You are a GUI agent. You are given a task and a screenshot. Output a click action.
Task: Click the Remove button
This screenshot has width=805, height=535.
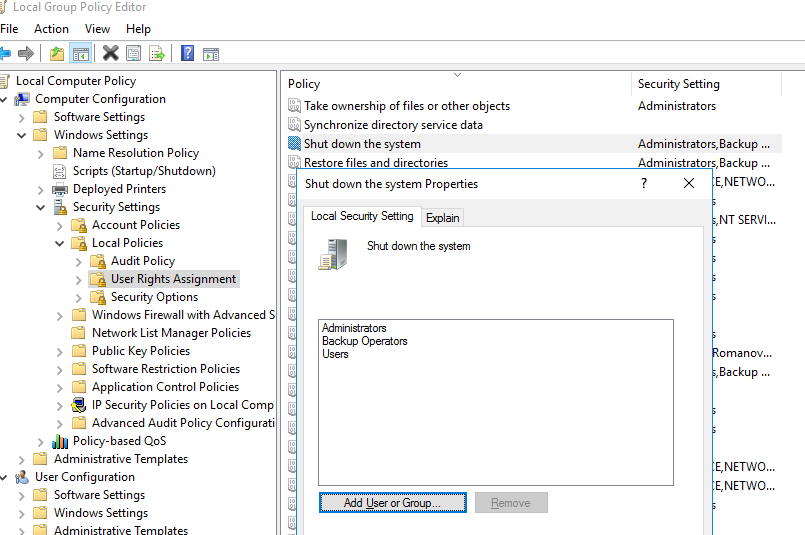pyautogui.click(x=511, y=503)
